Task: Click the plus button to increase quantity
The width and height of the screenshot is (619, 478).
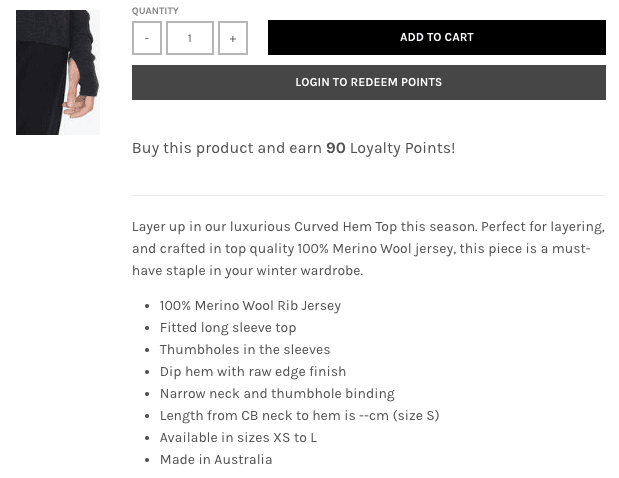Action: [x=233, y=38]
